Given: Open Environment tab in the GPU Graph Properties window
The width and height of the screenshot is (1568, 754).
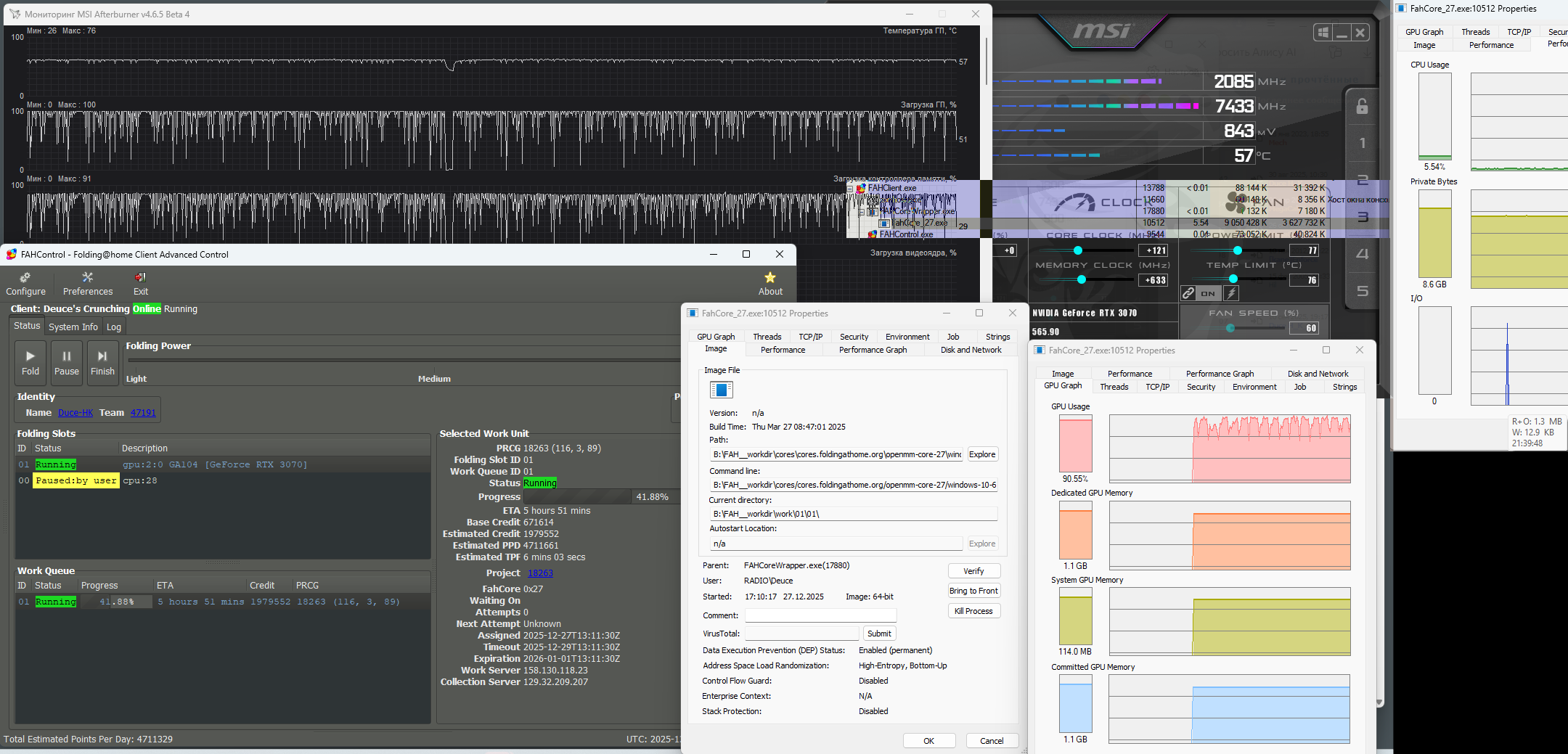Looking at the screenshot, I should pos(1254,387).
